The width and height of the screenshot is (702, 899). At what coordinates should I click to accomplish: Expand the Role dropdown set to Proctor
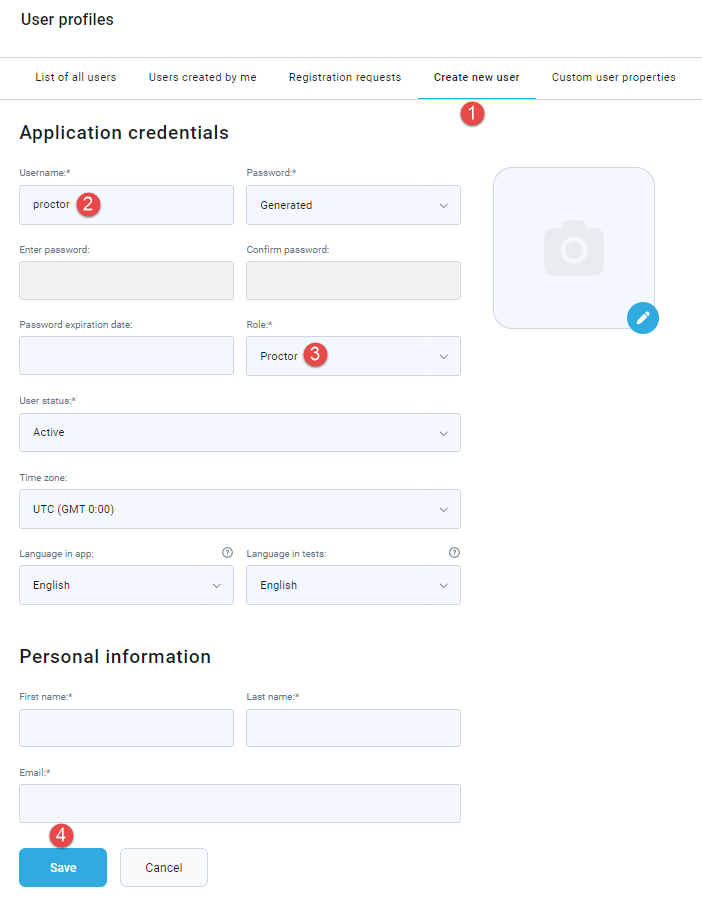pos(353,356)
